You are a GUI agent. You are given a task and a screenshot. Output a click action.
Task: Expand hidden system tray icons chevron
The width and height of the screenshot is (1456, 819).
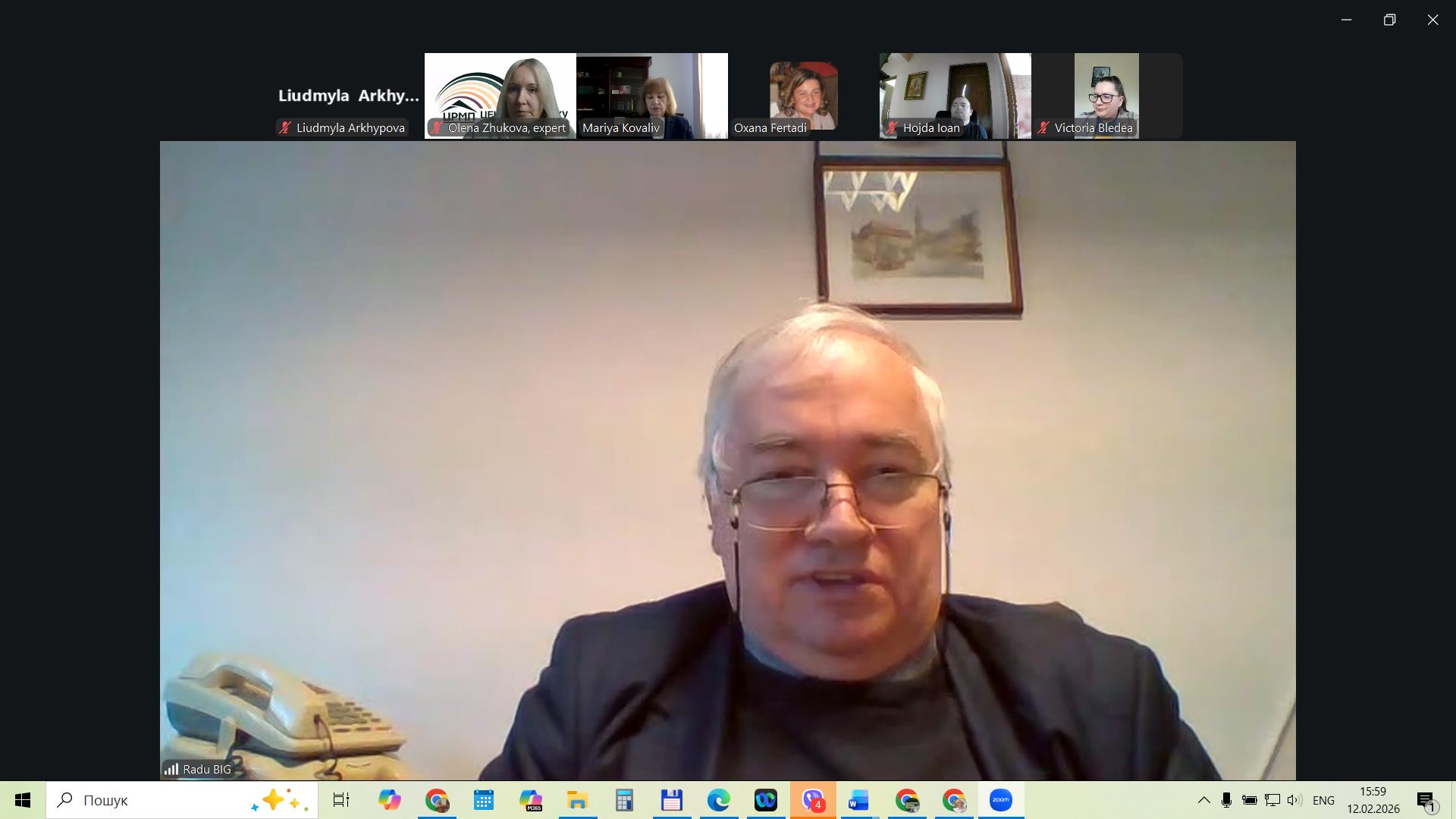[x=1203, y=800]
